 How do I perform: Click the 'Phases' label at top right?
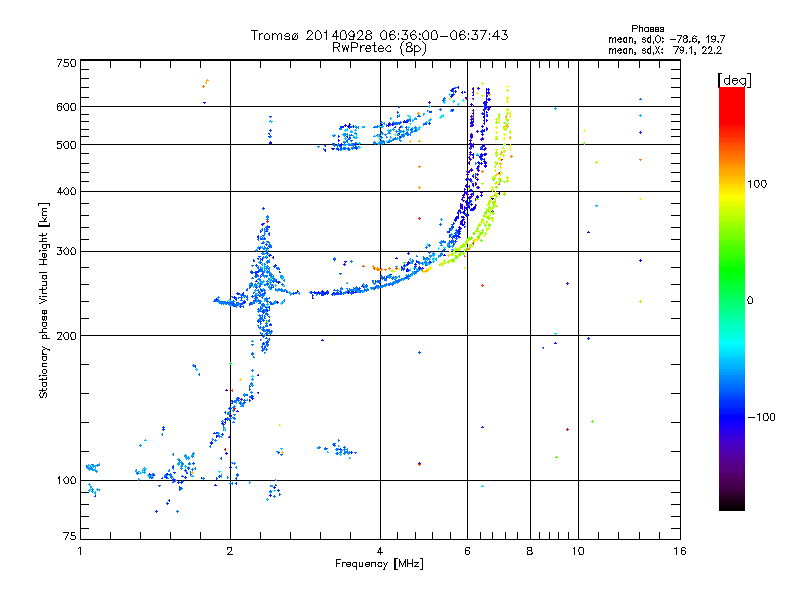coord(647,29)
